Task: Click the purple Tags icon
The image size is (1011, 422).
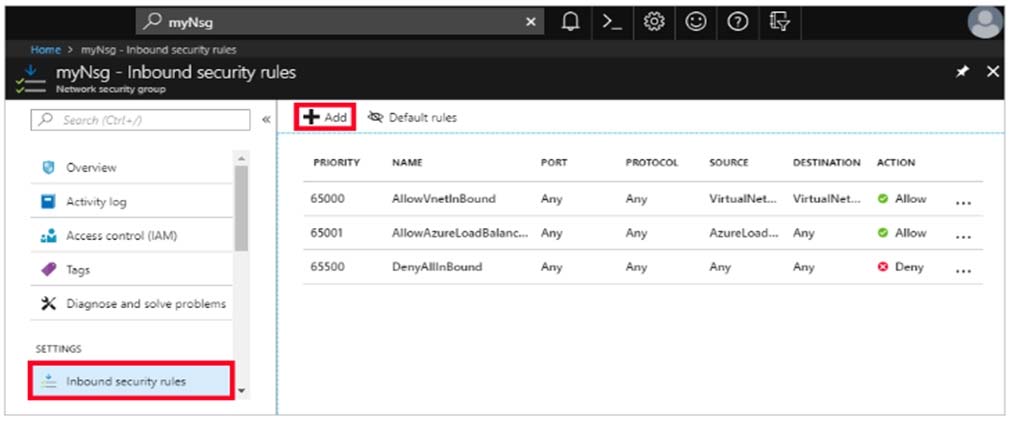Action: point(47,270)
